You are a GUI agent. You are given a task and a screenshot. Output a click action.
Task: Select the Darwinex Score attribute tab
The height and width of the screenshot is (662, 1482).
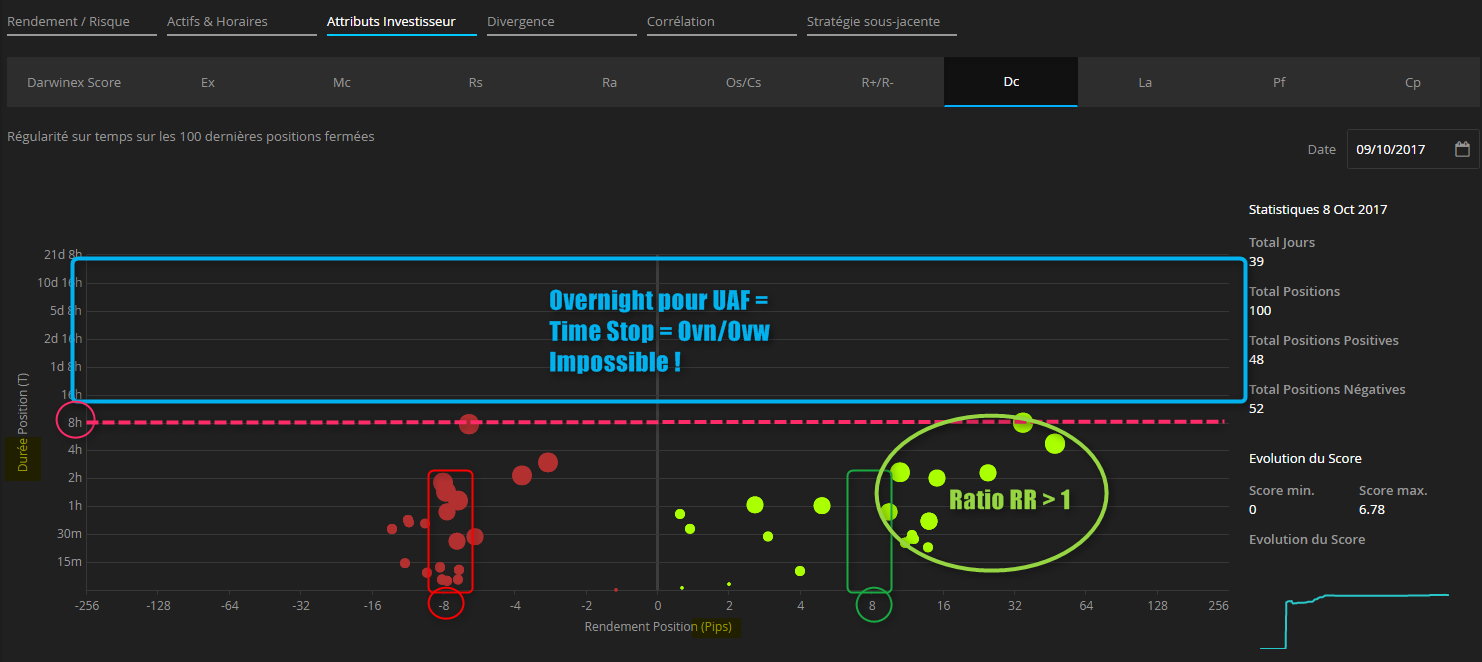[74, 82]
